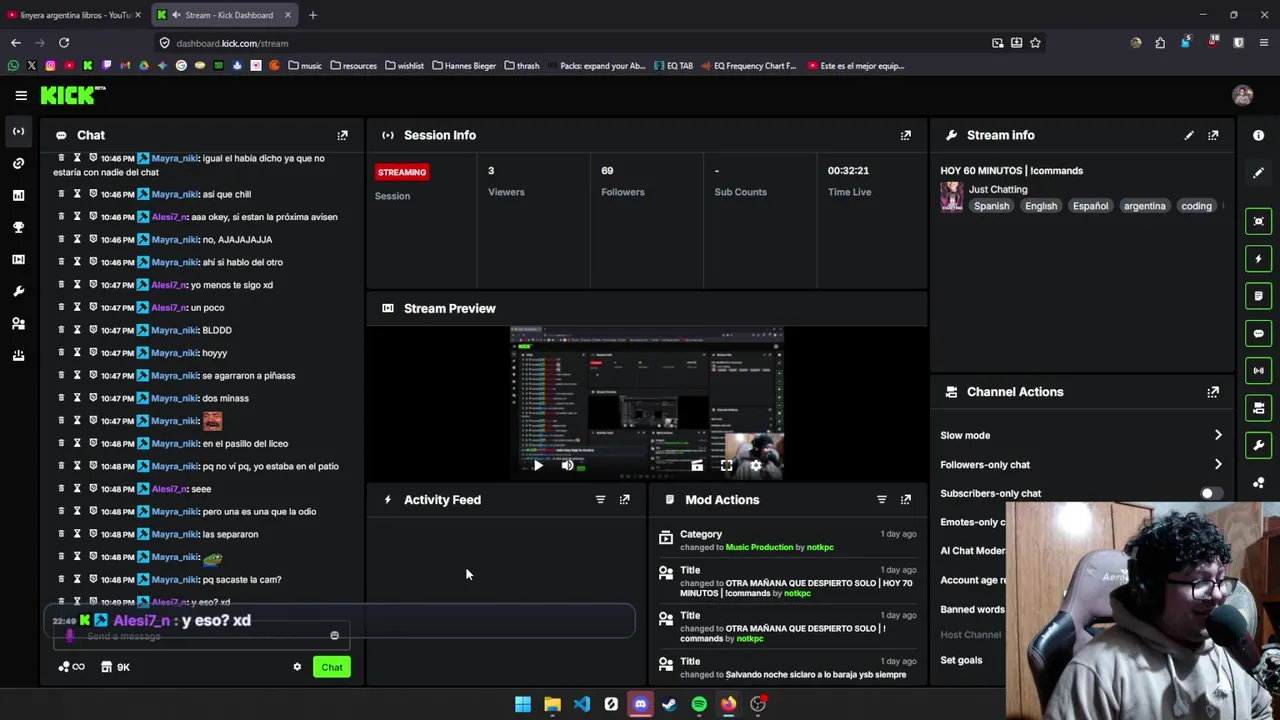Open stream preview settings gear
1280x720 pixels.
pyautogui.click(x=756, y=465)
